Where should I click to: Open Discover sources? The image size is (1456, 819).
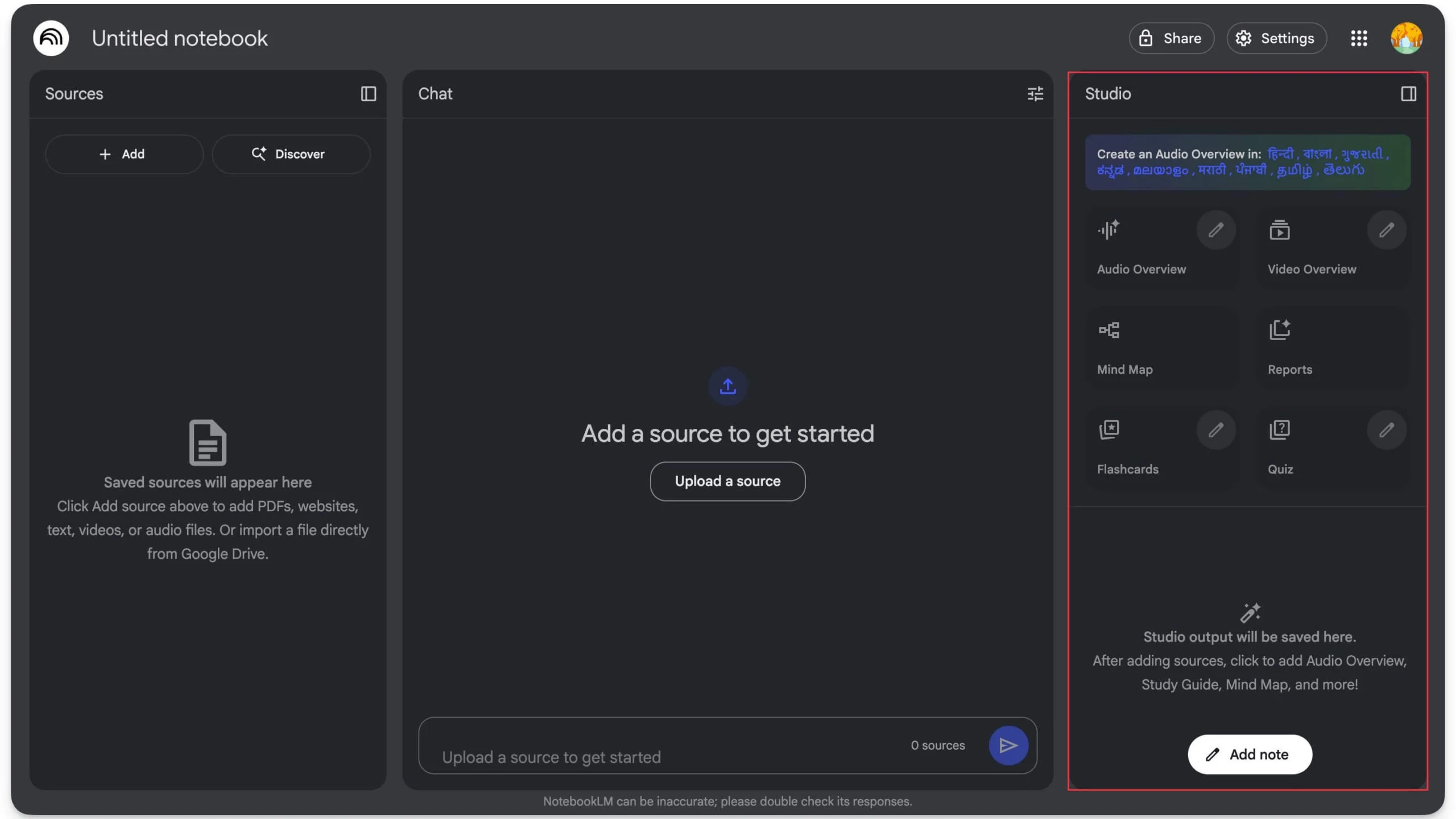[291, 154]
